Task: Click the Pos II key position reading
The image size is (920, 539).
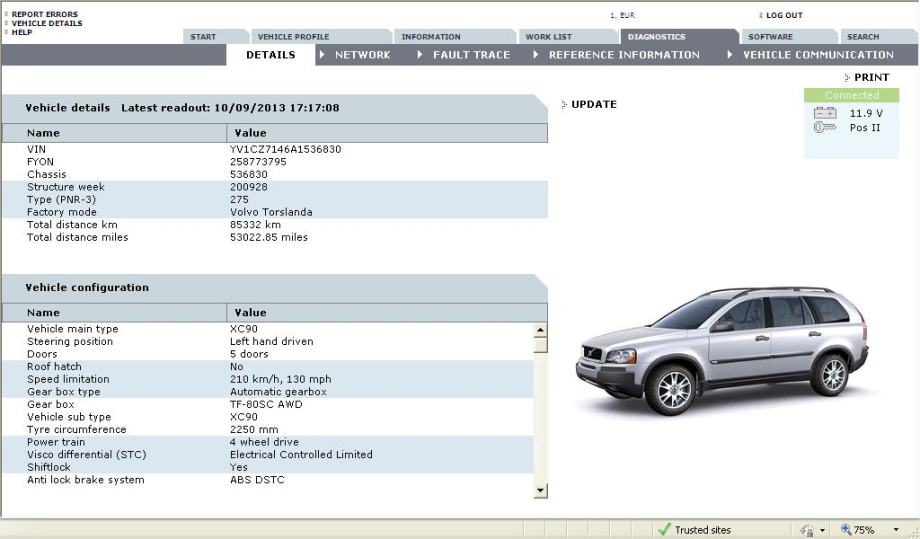Action: (x=865, y=127)
